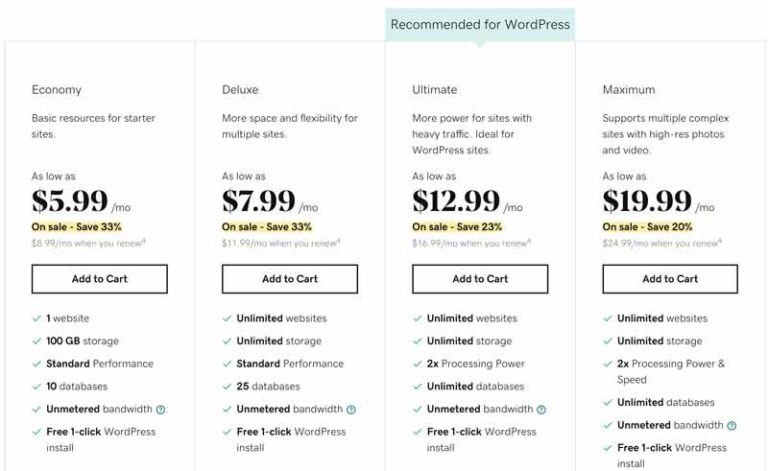Click Maximum plan bandwidth help icon

731,425
